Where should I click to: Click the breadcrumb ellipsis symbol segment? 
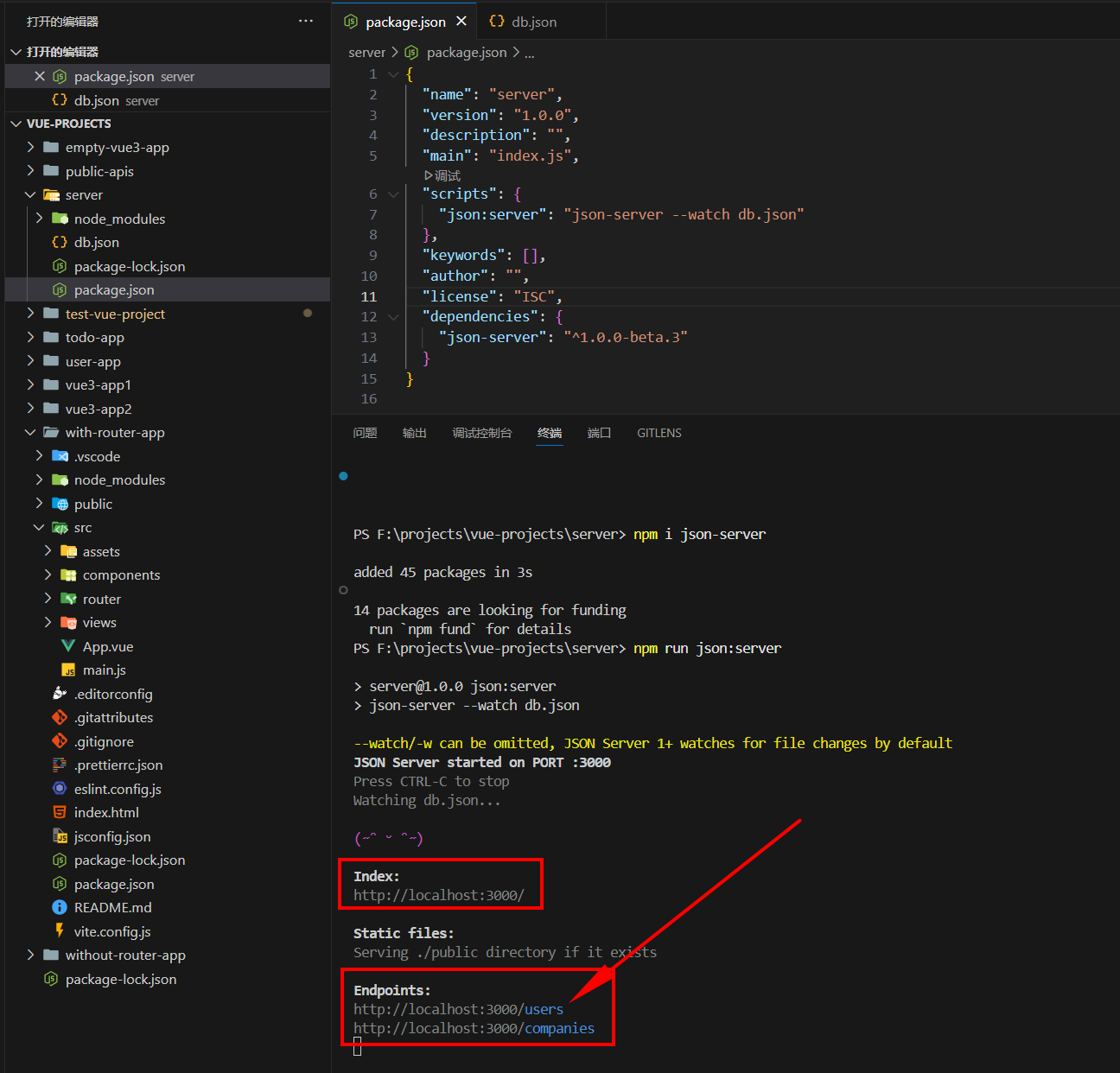(x=530, y=53)
